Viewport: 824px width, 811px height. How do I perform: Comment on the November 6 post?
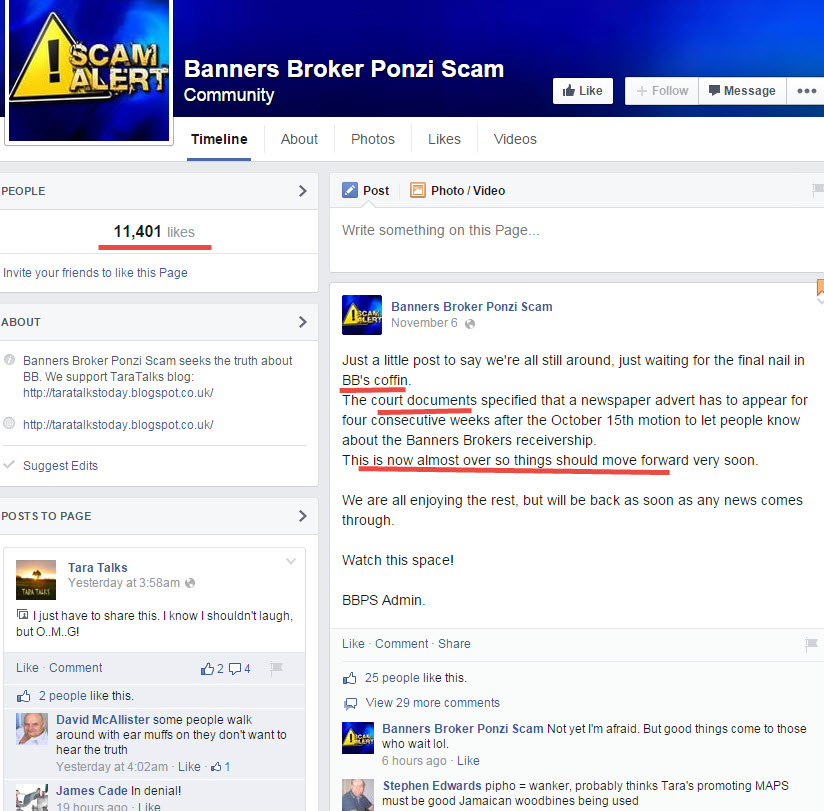click(x=401, y=644)
